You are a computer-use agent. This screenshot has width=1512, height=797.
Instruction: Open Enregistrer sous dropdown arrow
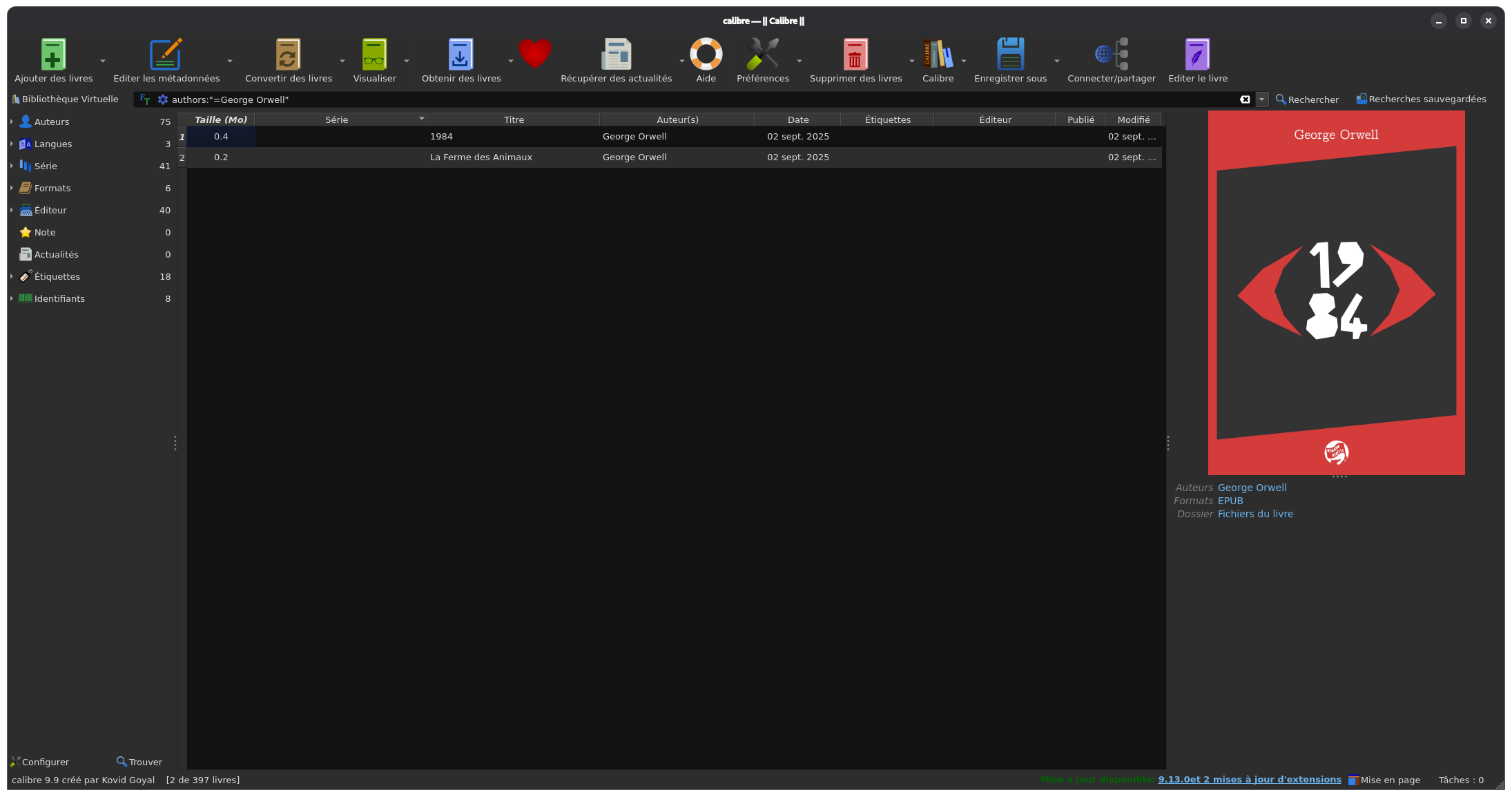click(x=1057, y=61)
